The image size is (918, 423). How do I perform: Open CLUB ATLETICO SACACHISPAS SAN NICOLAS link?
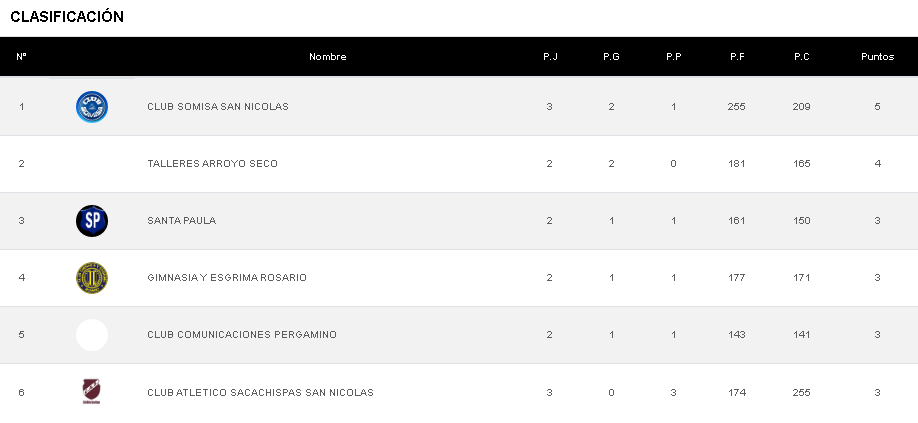coord(260,393)
